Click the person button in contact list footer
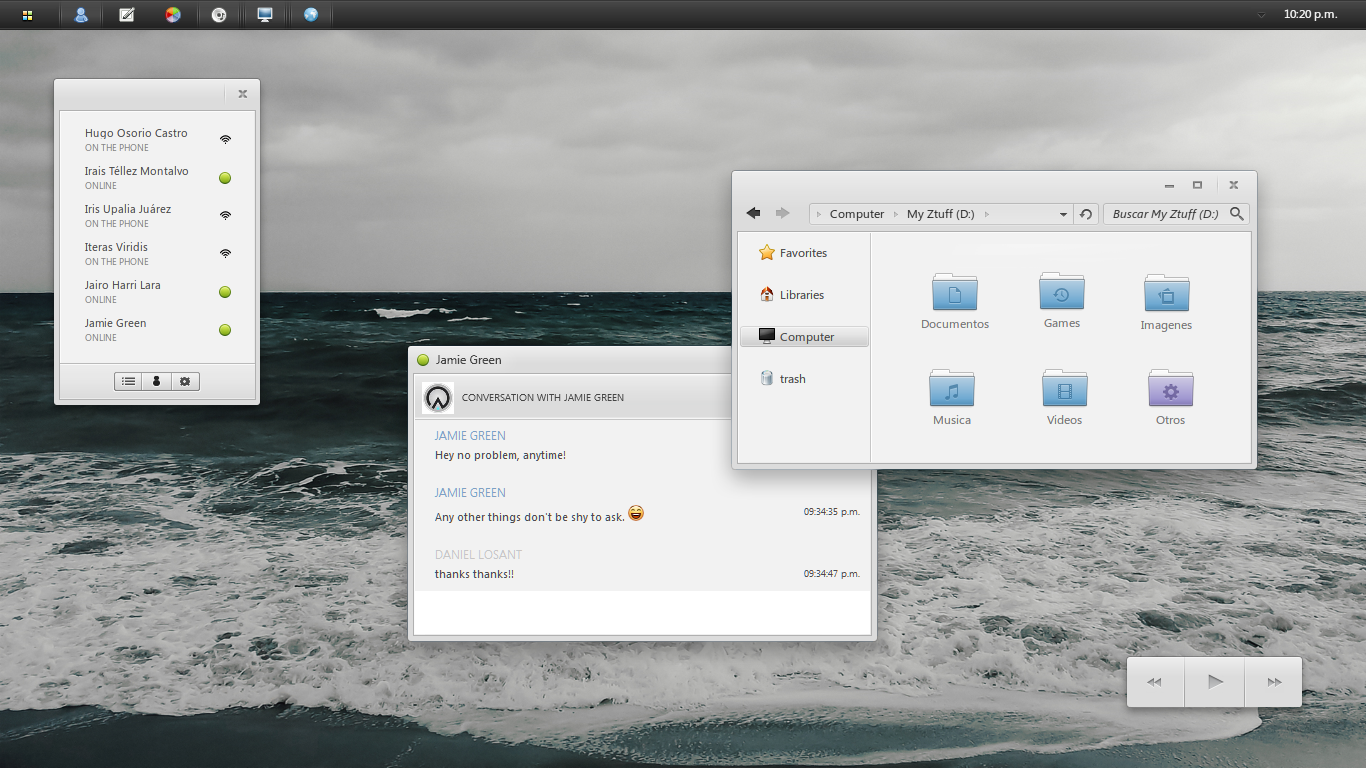1366x768 pixels. [x=156, y=381]
